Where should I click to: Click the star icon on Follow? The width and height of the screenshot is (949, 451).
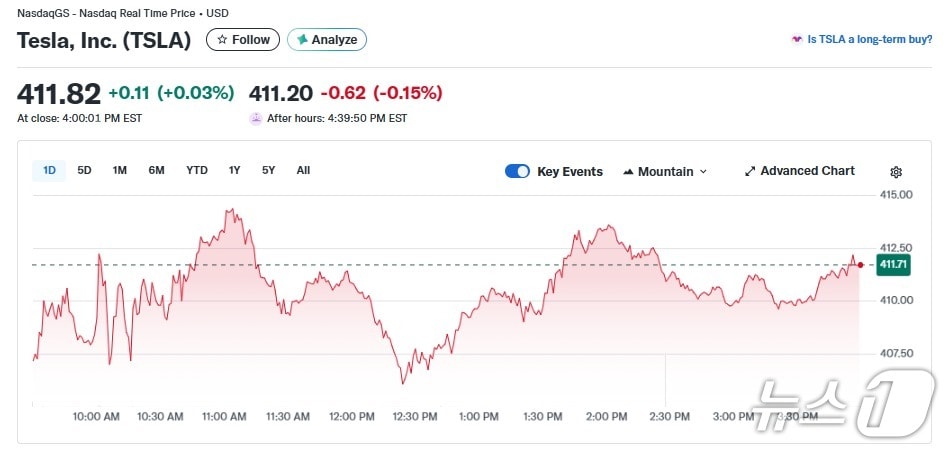point(222,40)
